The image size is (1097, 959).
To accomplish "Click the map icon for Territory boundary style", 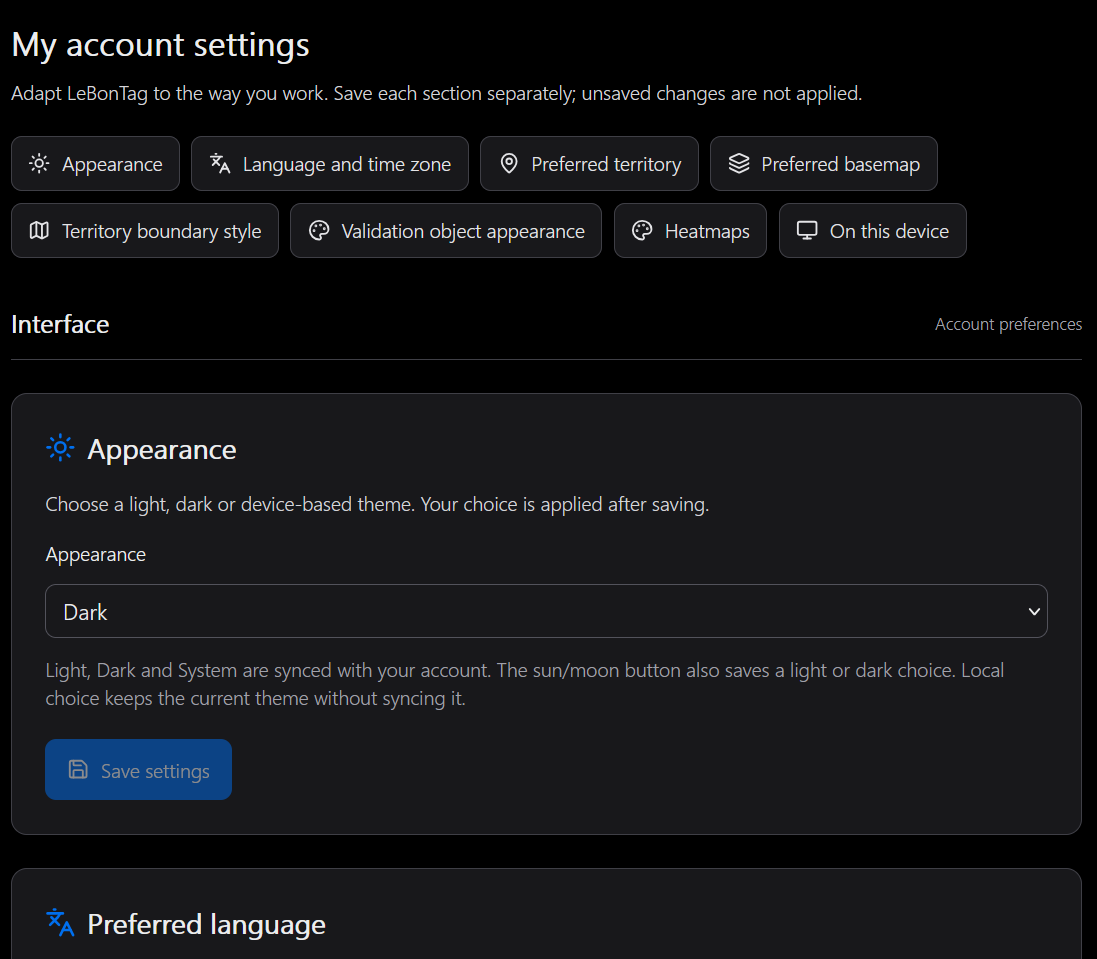I will [x=39, y=231].
